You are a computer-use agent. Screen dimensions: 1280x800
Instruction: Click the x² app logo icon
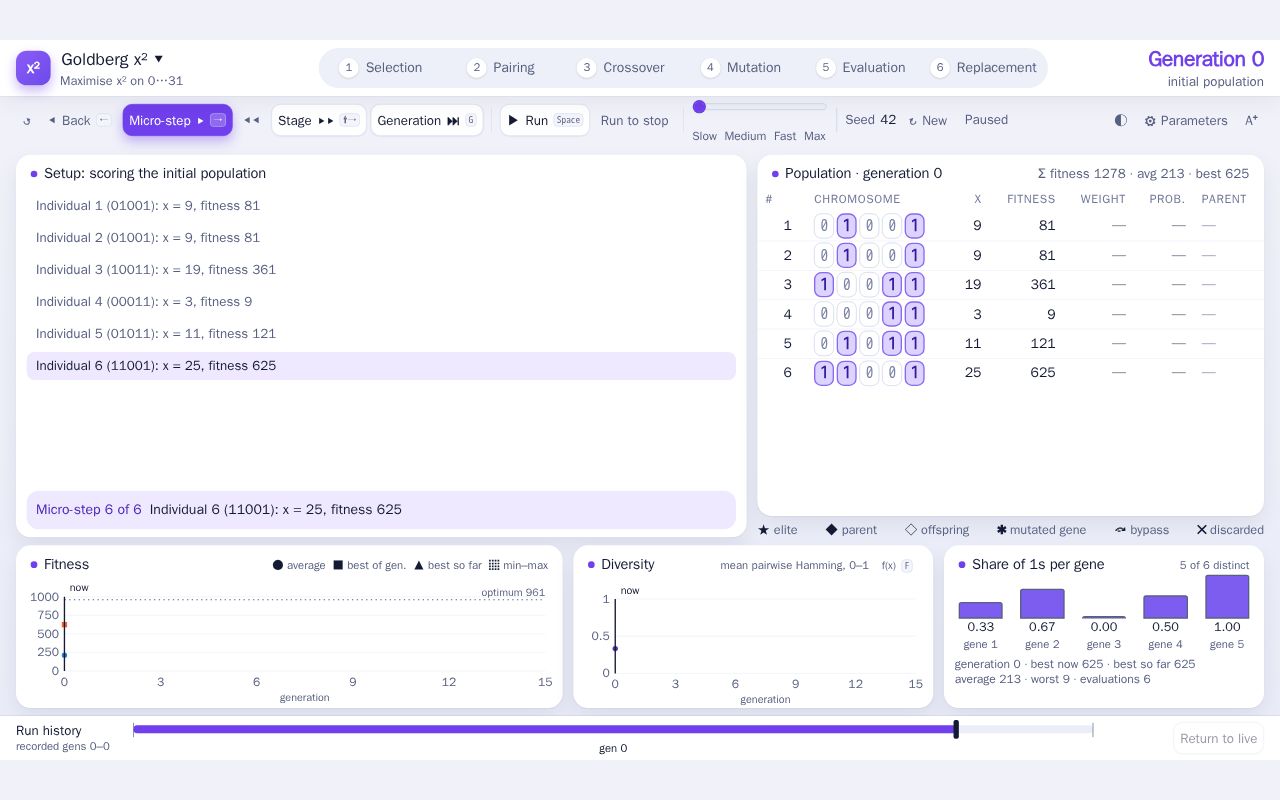(x=33, y=68)
